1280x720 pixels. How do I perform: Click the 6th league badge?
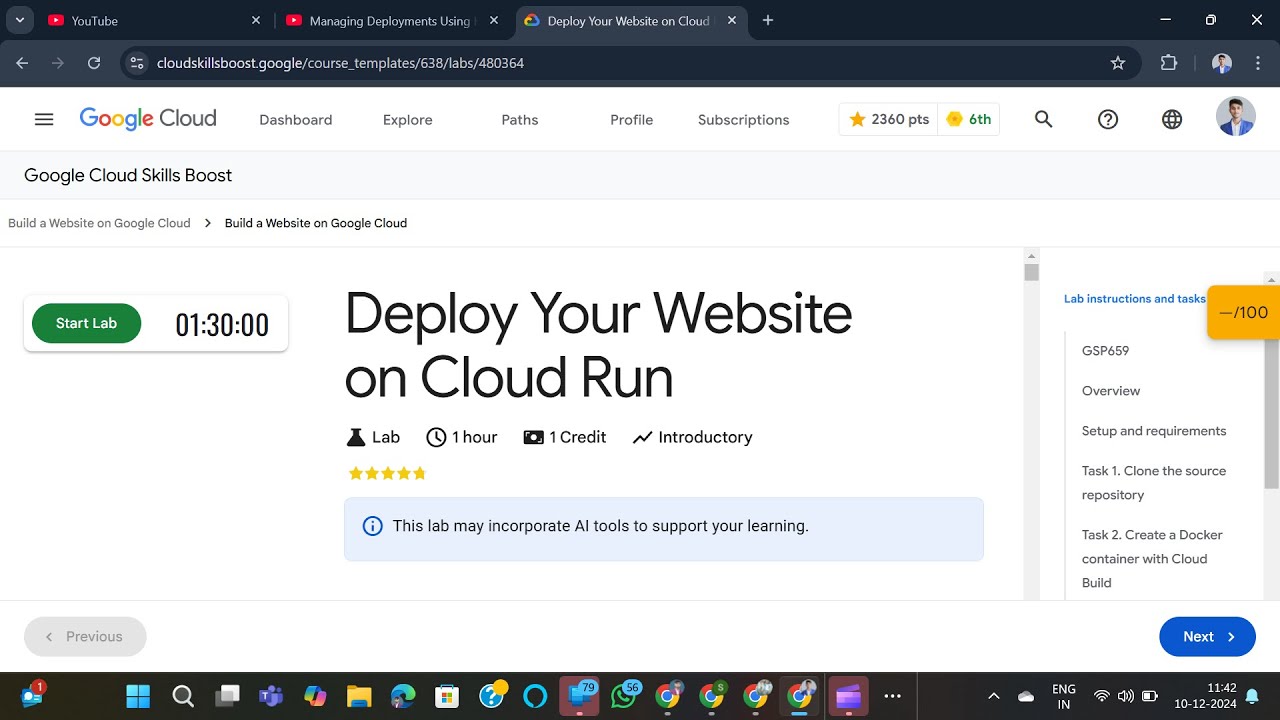(968, 119)
